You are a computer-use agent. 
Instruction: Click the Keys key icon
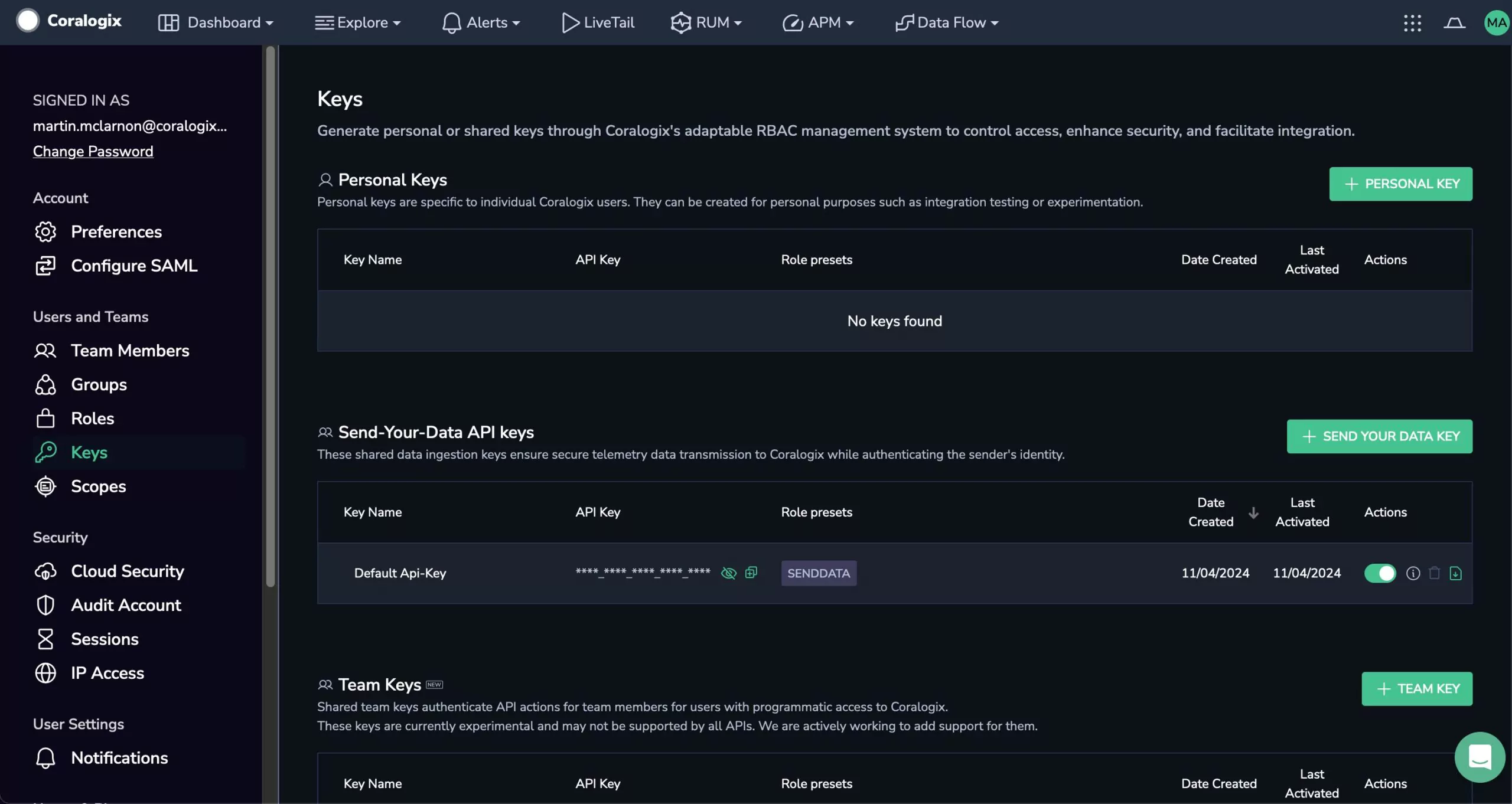point(45,453)
